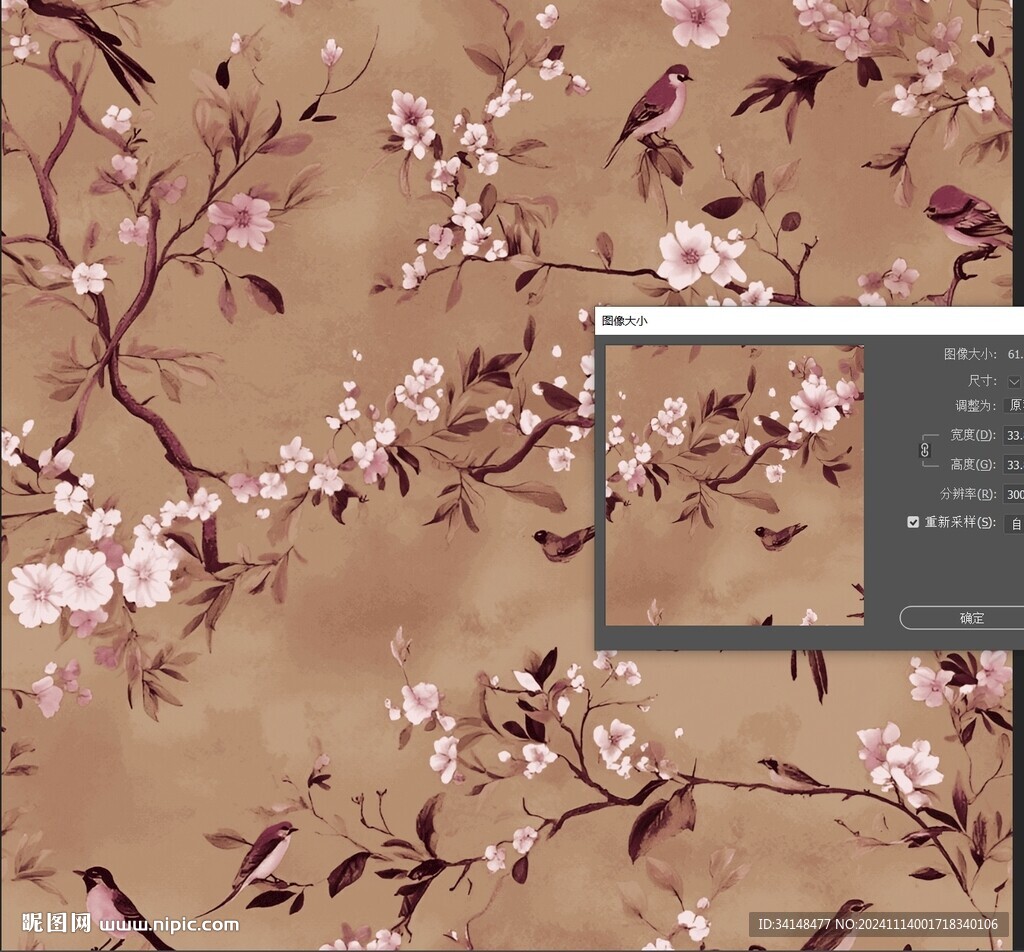Click the small bird inside the dialog preview
The height and width of the screenshot is (952, 1024).
tap(779, 537)
